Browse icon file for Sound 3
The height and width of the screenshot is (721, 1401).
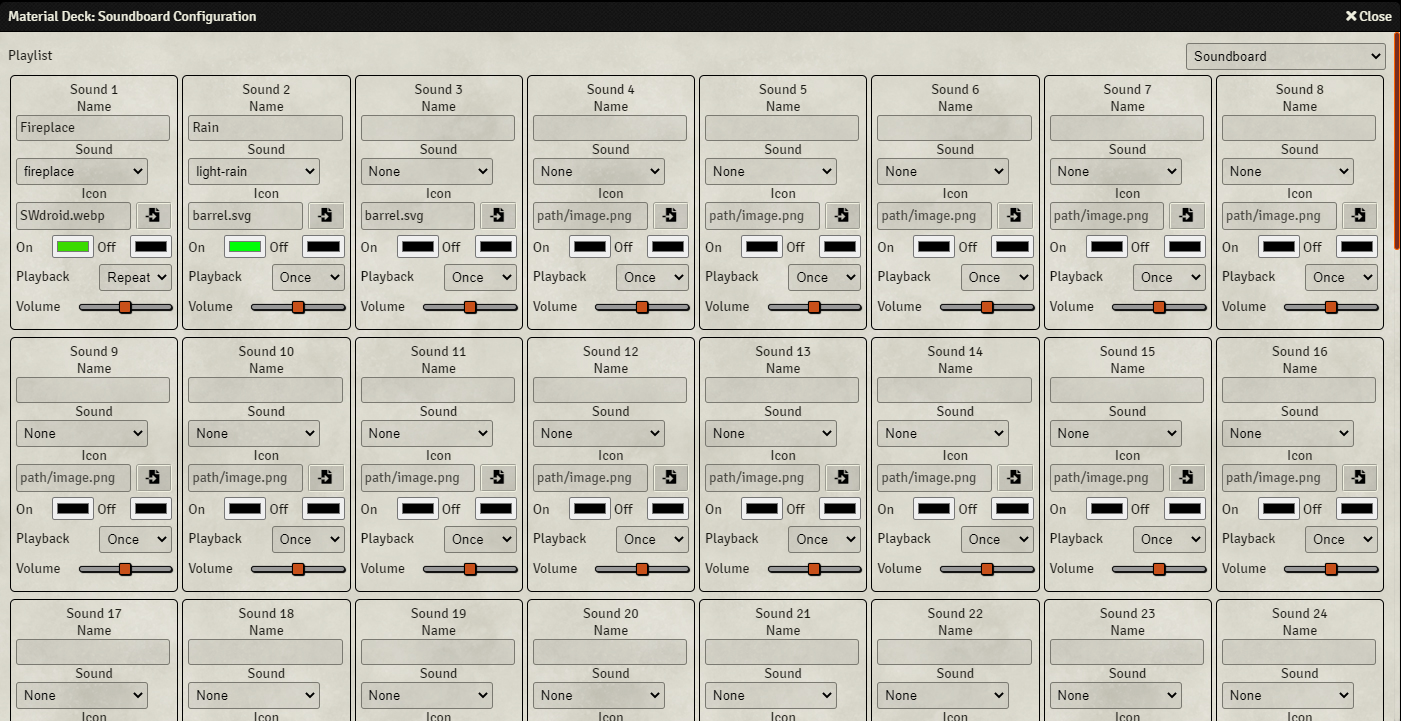498,216
